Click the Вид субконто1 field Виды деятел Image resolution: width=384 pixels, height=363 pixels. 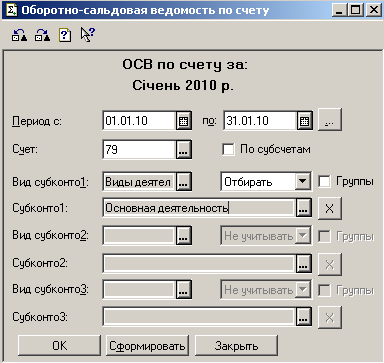(x=139, y=182)
